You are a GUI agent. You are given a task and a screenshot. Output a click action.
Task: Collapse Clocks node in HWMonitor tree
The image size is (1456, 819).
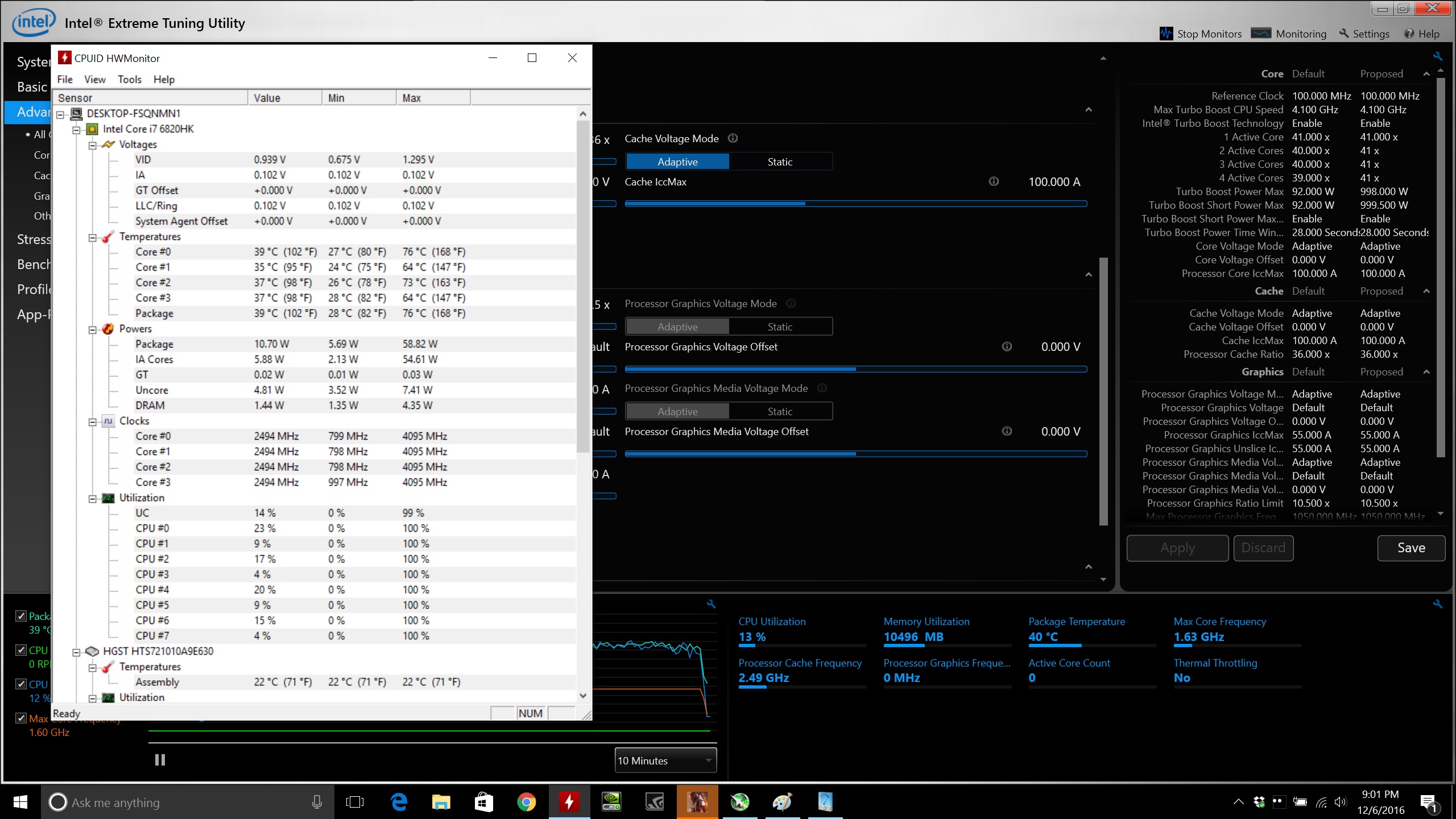point(92,421)
